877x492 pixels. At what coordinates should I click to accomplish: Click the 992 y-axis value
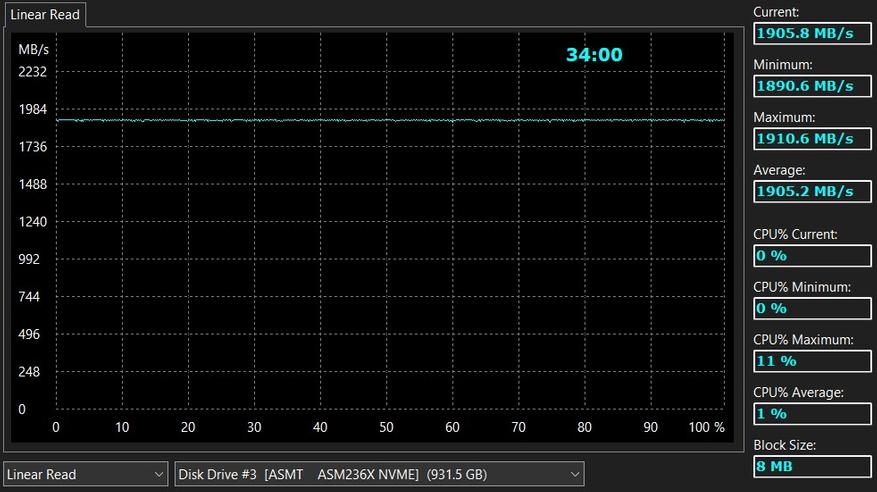click(x=29, y=259)
